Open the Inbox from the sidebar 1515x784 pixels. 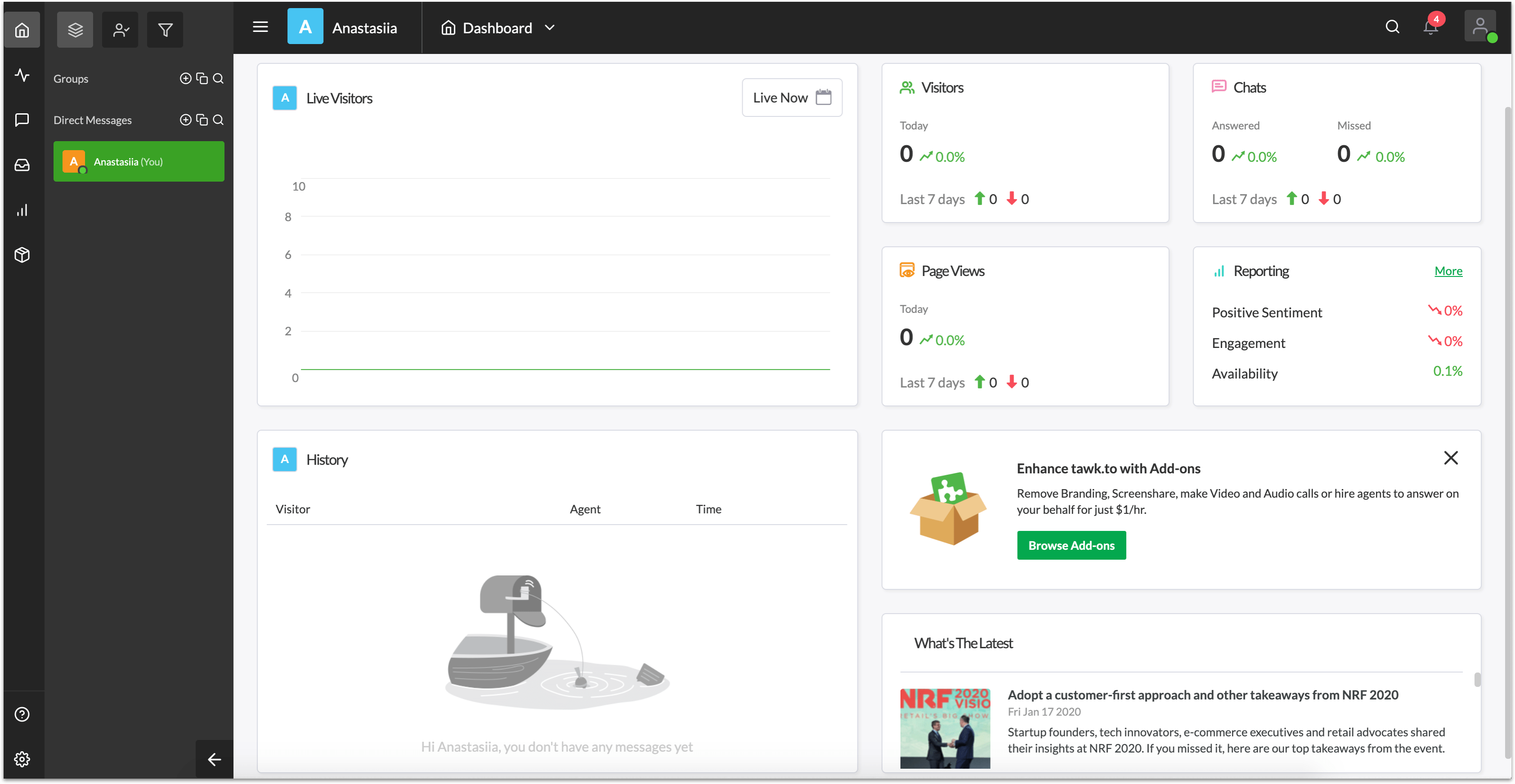click(x=22, y=165)
